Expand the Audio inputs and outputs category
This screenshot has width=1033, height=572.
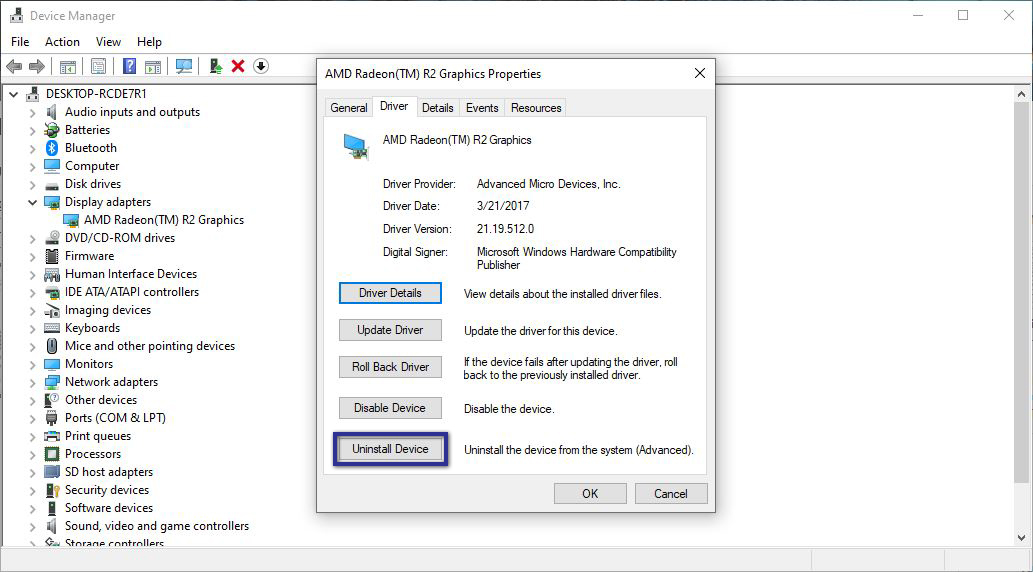[x=32, y=112]
